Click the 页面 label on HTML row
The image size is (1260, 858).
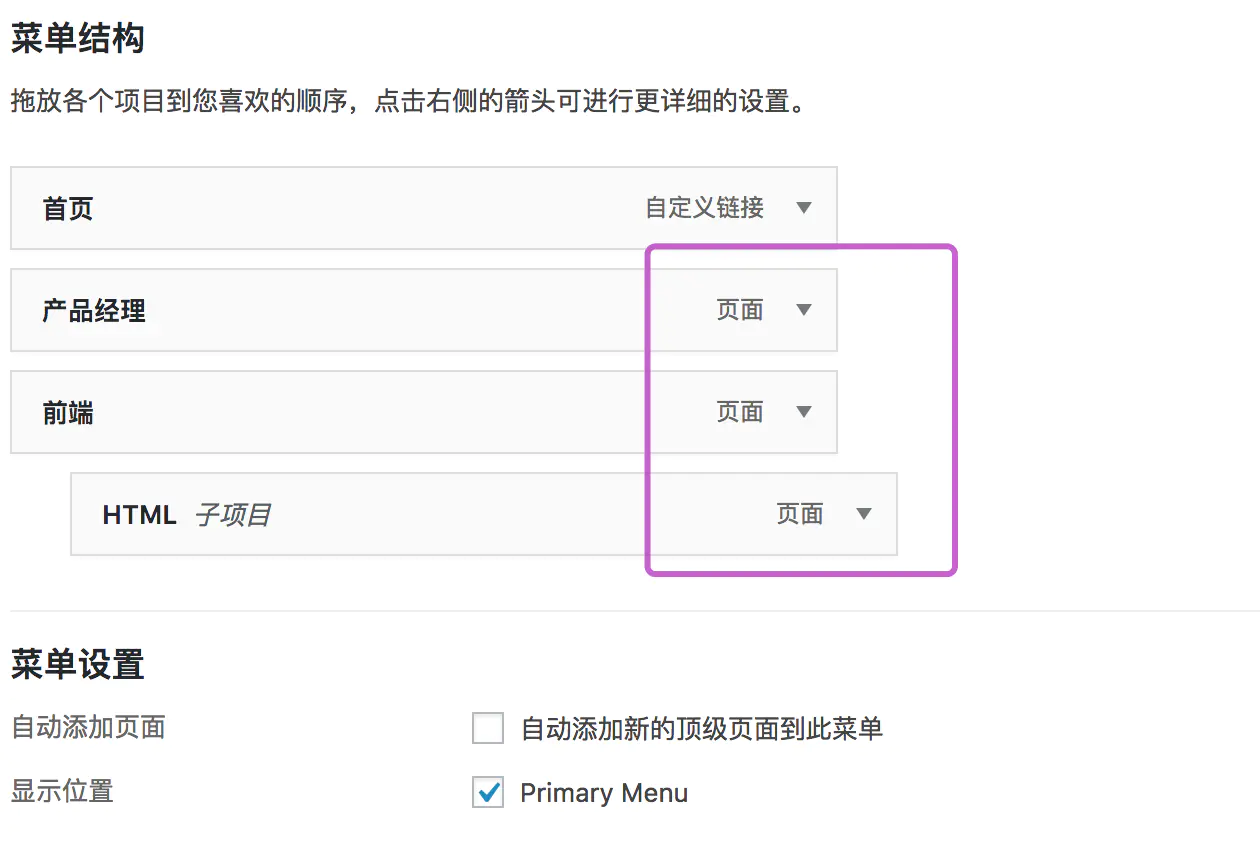[x=800, y=514]
